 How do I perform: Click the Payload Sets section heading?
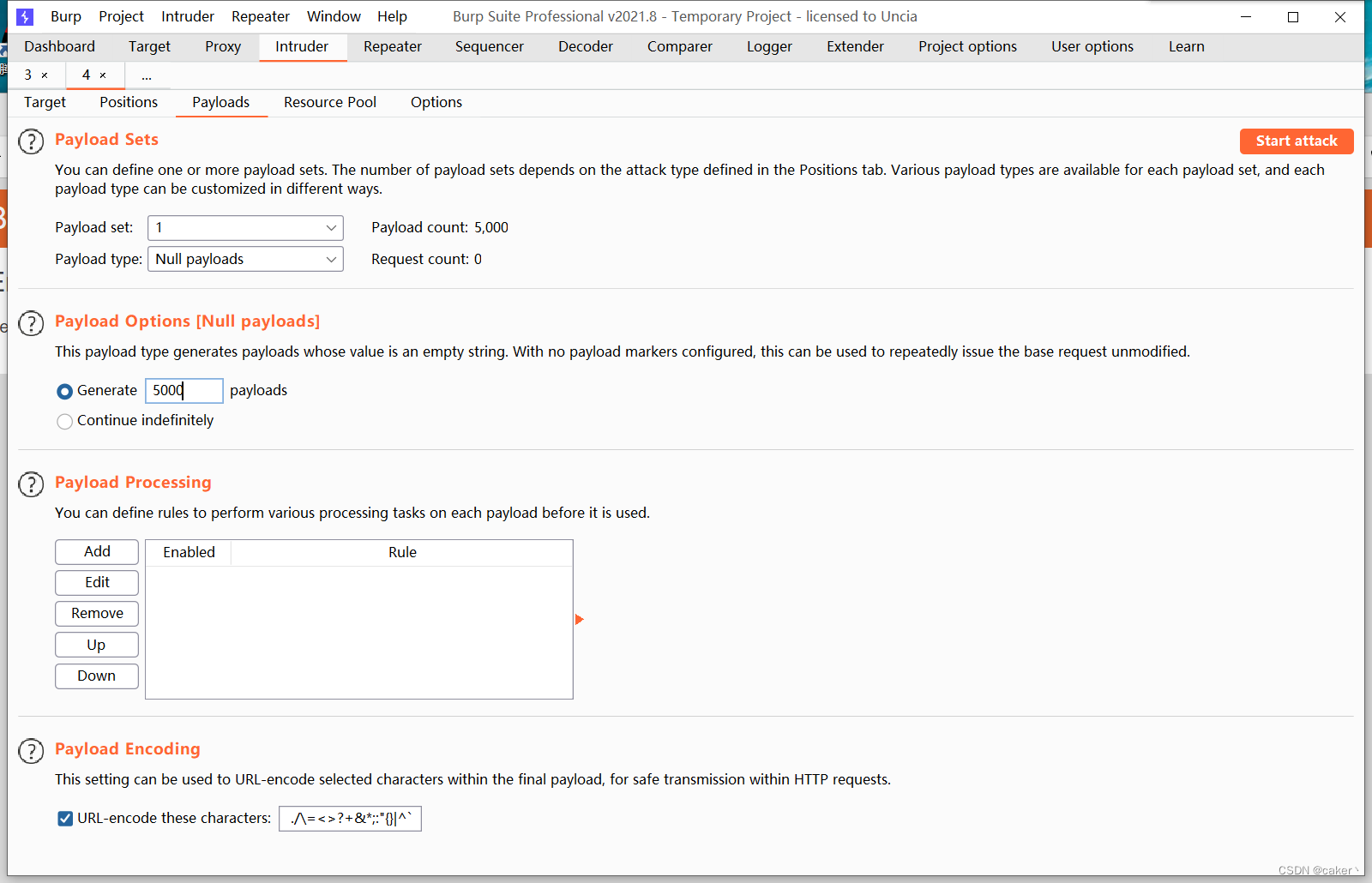(106, 140)
